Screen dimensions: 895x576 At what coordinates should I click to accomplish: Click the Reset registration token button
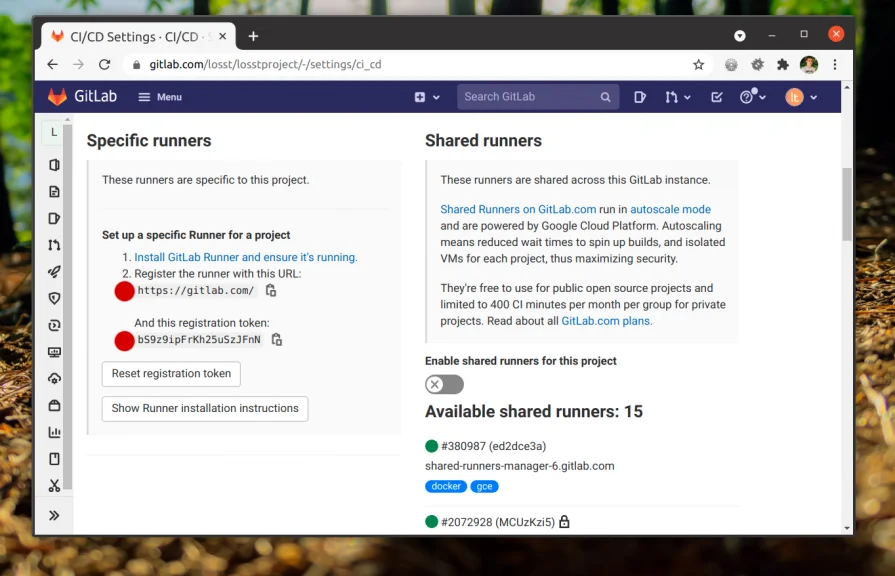170,374
